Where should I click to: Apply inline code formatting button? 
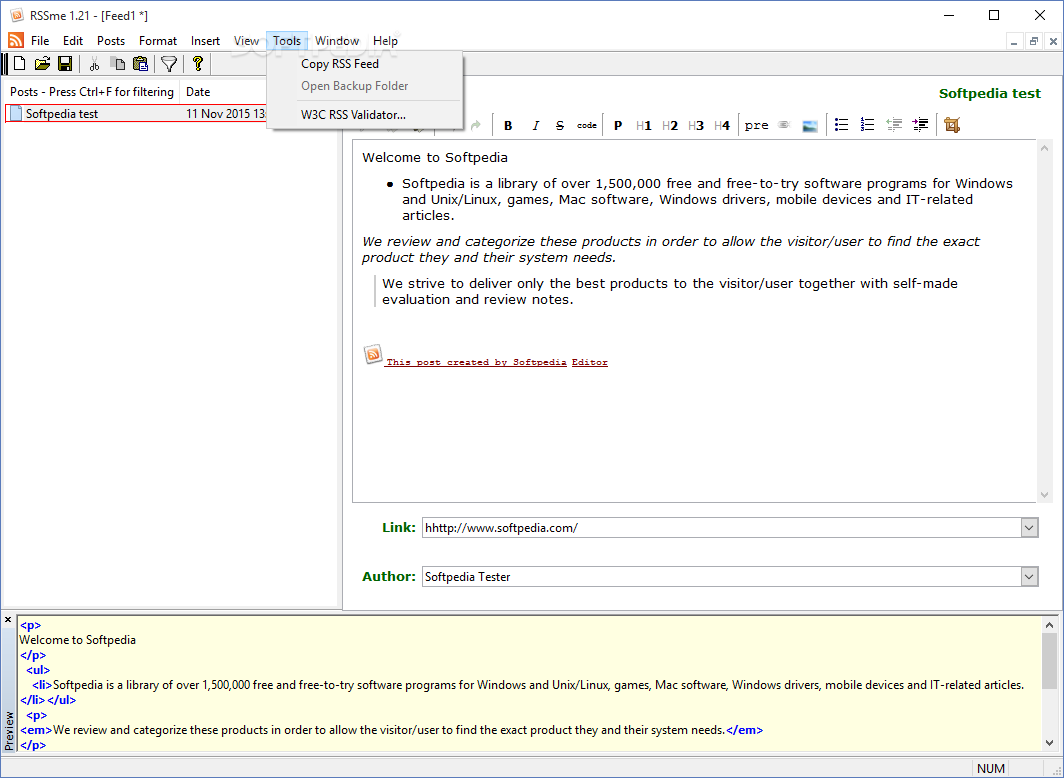[x=587, y=125]
